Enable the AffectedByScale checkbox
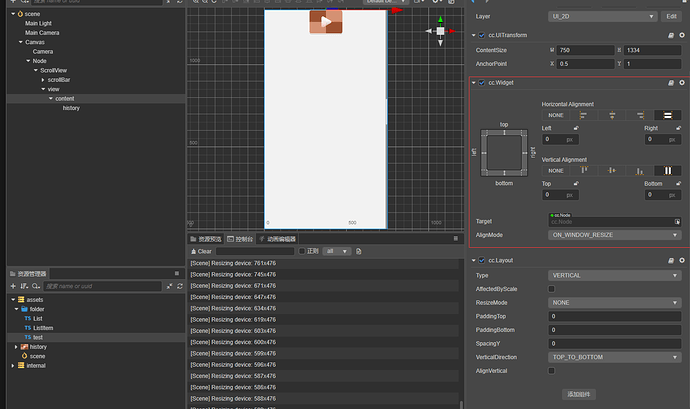 coord(551,289)
